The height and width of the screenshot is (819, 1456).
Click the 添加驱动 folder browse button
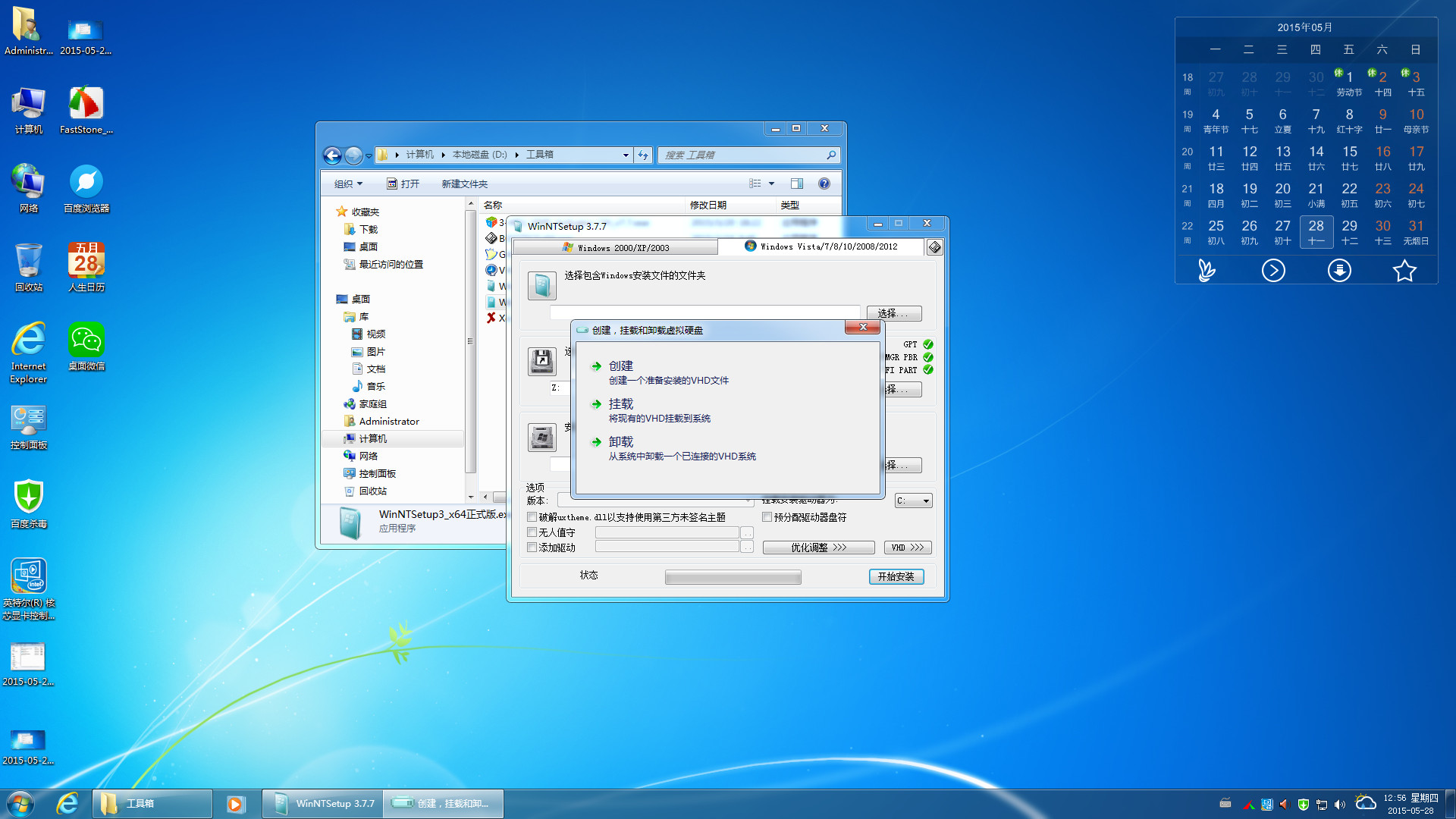click(x=747, y=548)
